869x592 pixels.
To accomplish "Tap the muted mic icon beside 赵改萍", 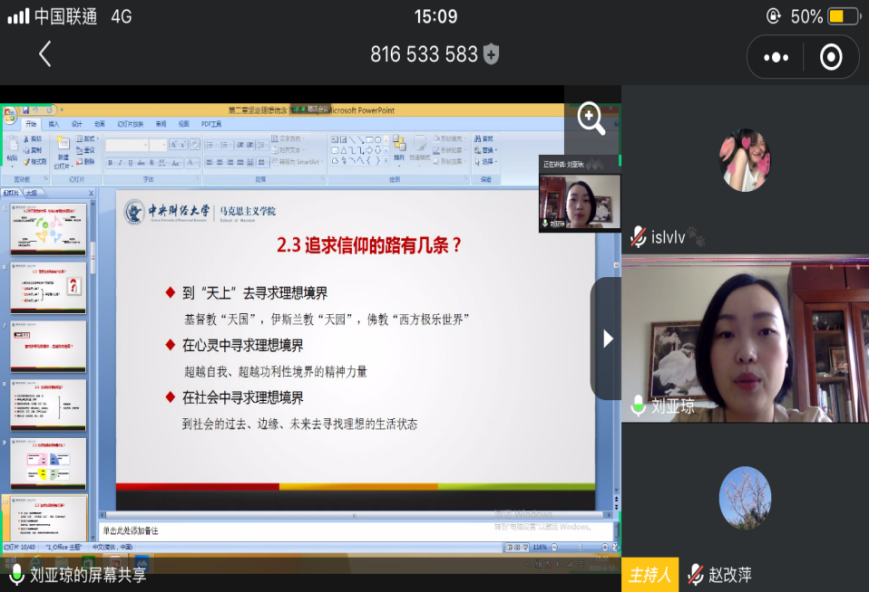I will point(695,574).
